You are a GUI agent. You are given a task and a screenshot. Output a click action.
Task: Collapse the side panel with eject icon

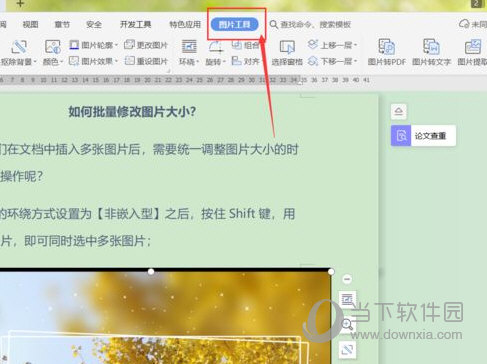point(399,111)
